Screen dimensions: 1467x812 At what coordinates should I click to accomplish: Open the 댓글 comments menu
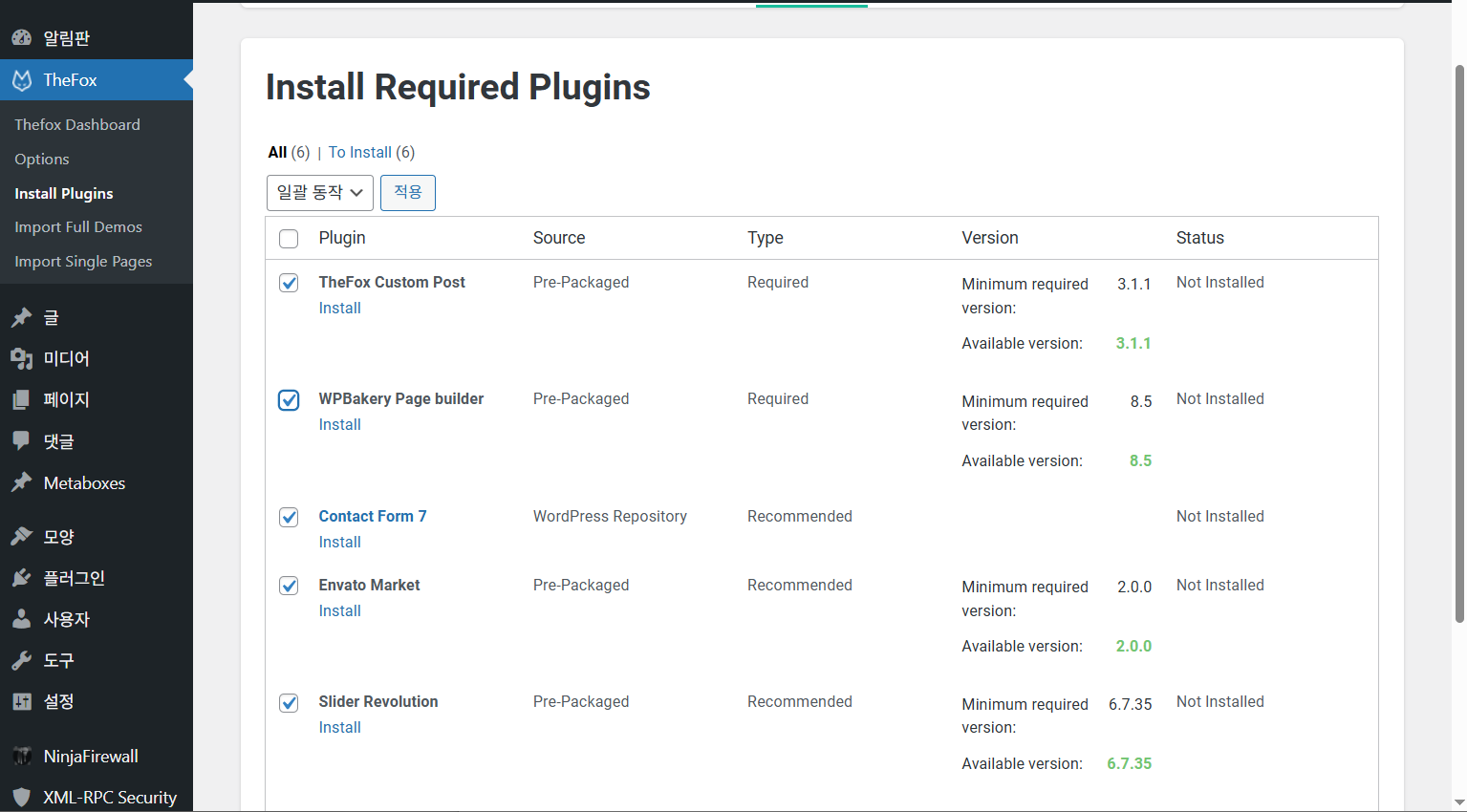[x=97, y=440]
